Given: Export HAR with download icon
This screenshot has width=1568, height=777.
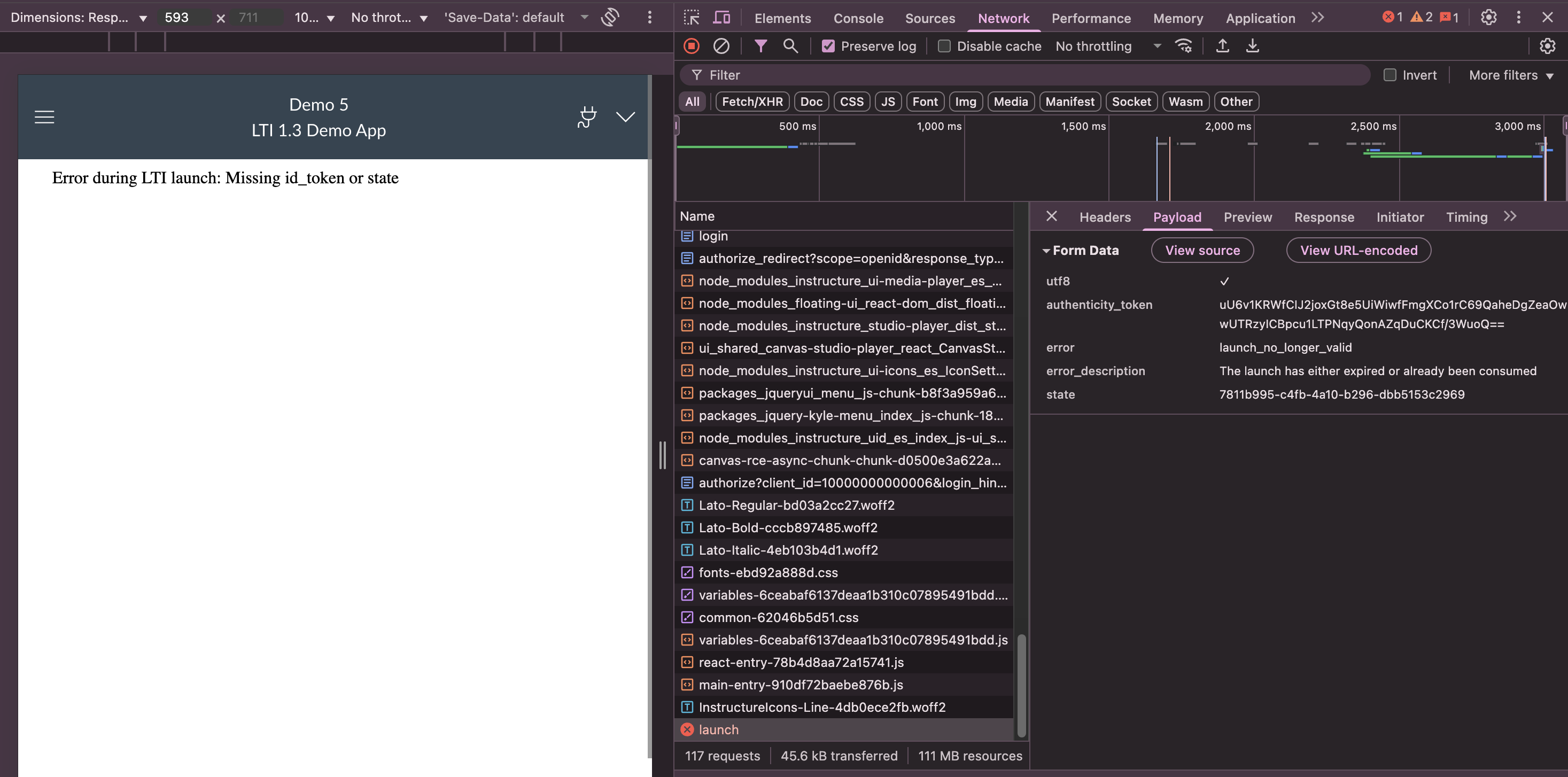Looking at the screenshot, I should coord(1252,45).
